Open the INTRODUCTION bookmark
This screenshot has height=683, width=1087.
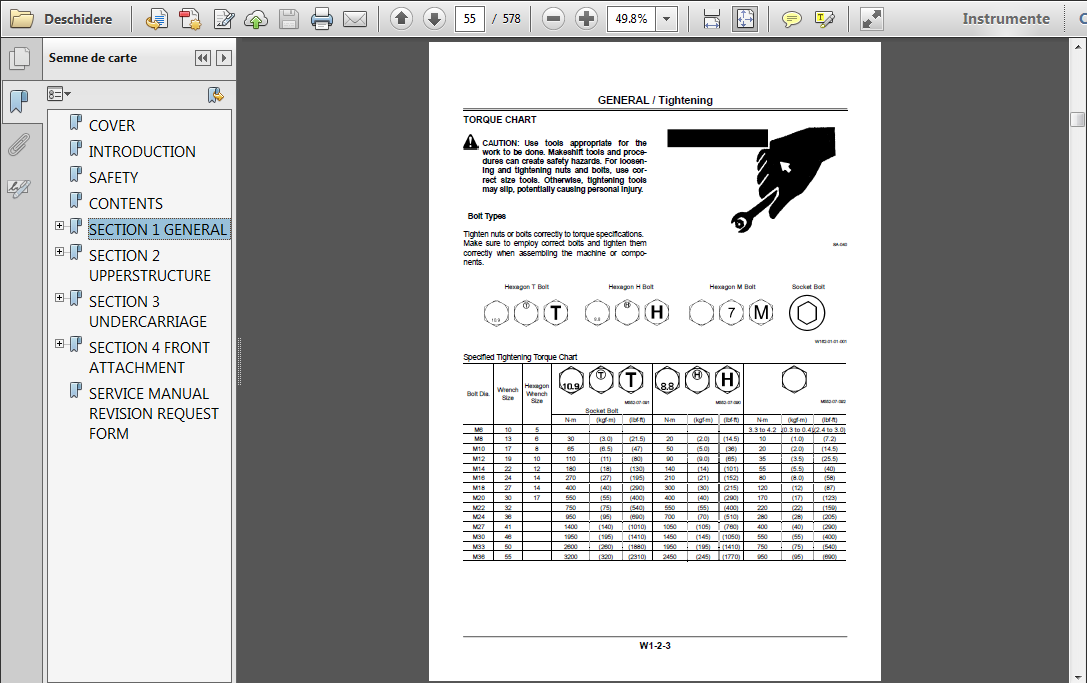[x=142, y=151]
